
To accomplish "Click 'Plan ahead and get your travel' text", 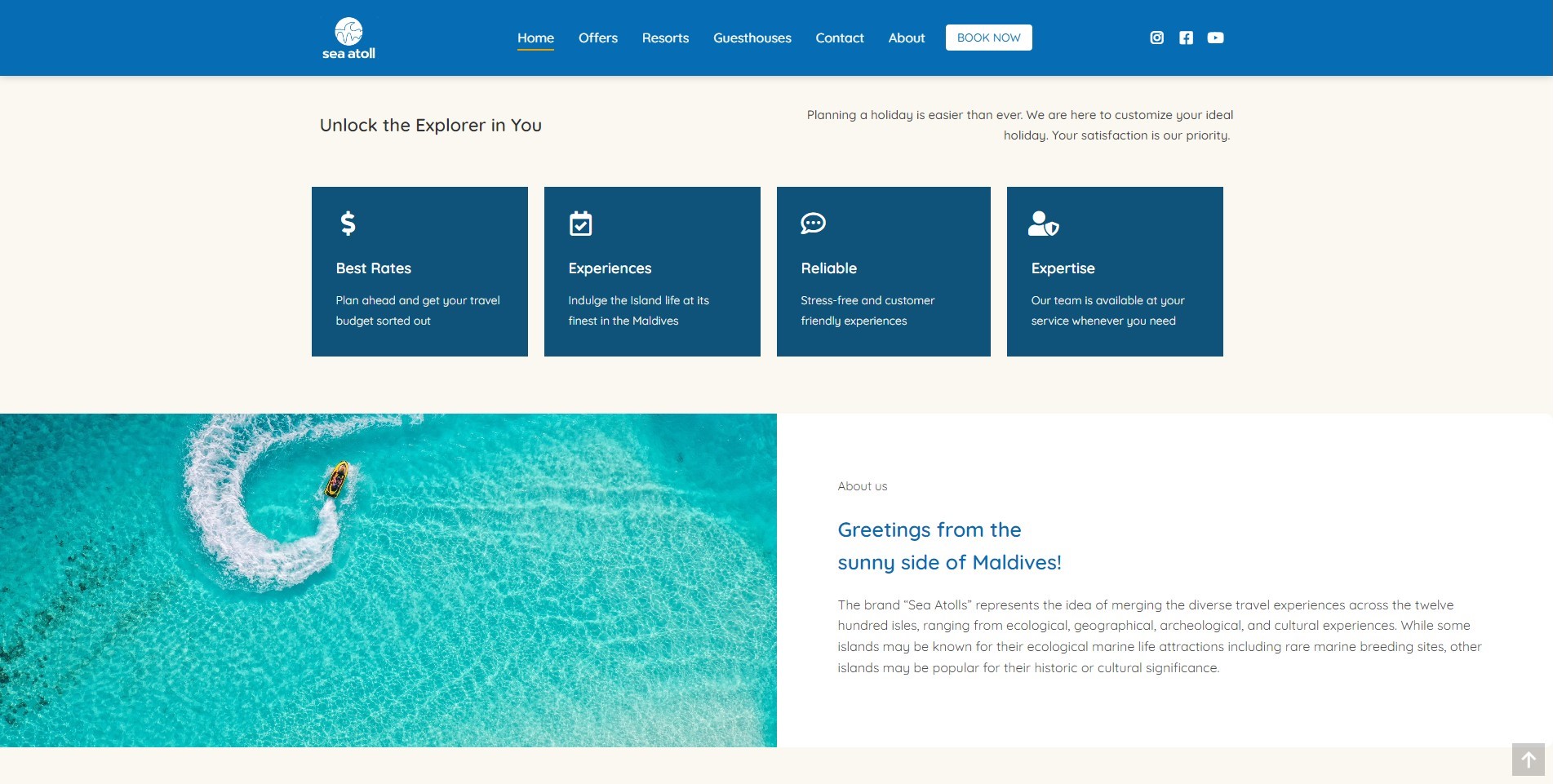I will (x=418, y=310).
